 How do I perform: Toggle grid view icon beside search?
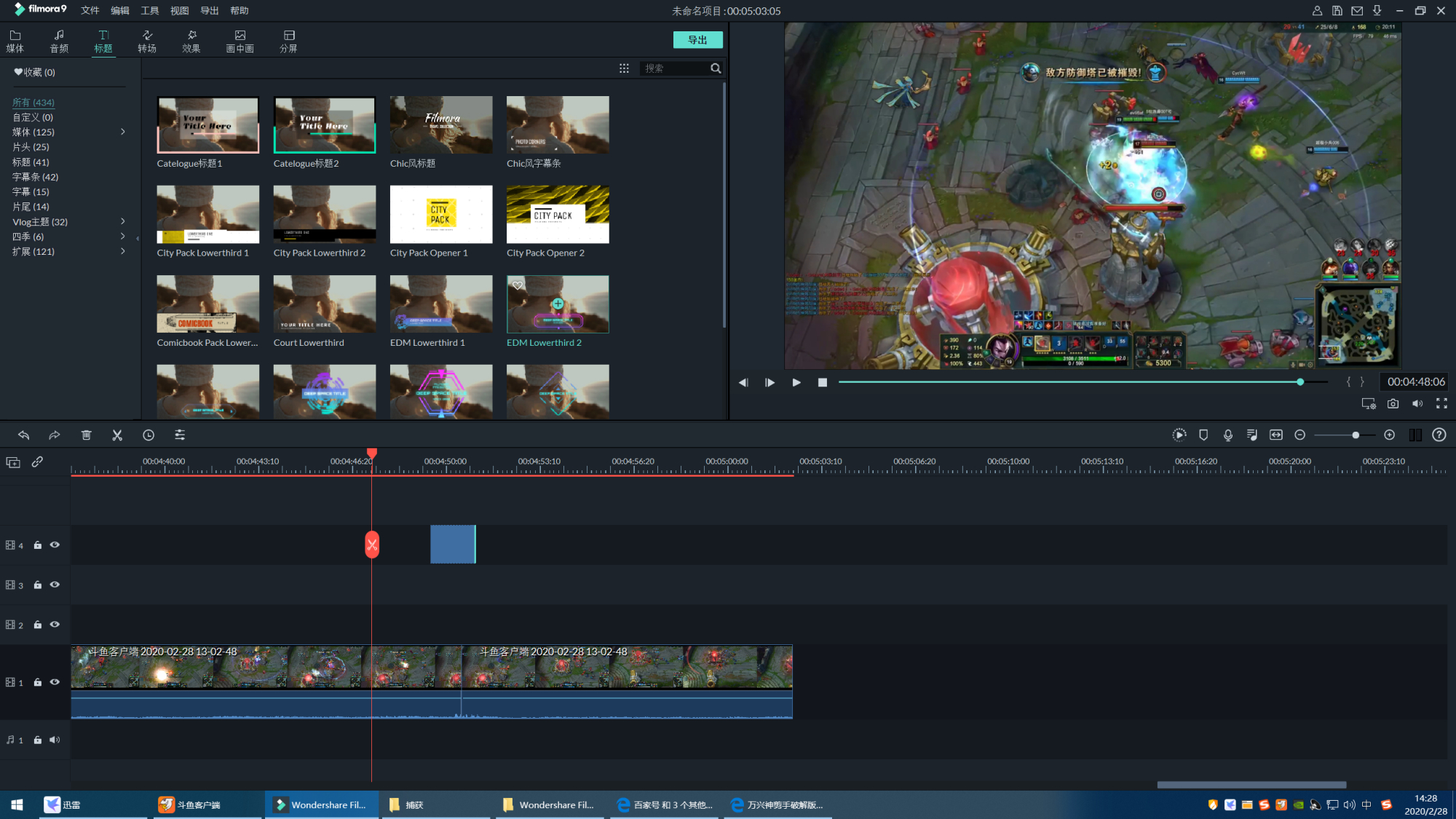624,68
